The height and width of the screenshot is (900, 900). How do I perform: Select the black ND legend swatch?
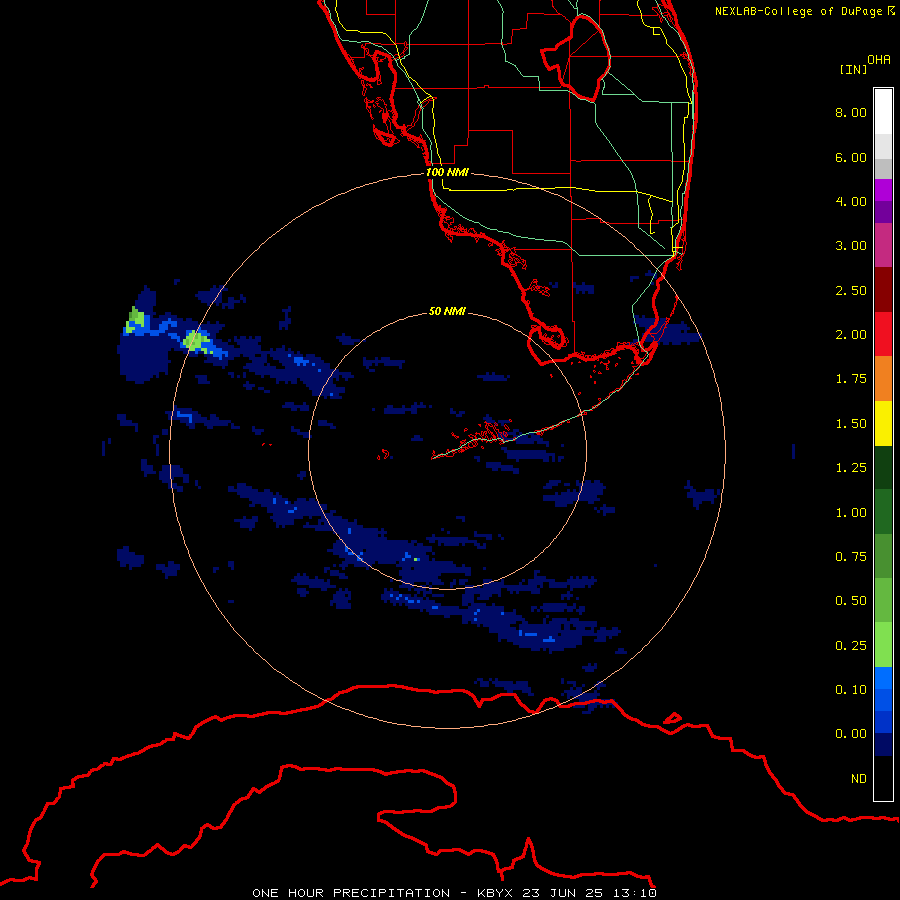(x=883, y=778)
